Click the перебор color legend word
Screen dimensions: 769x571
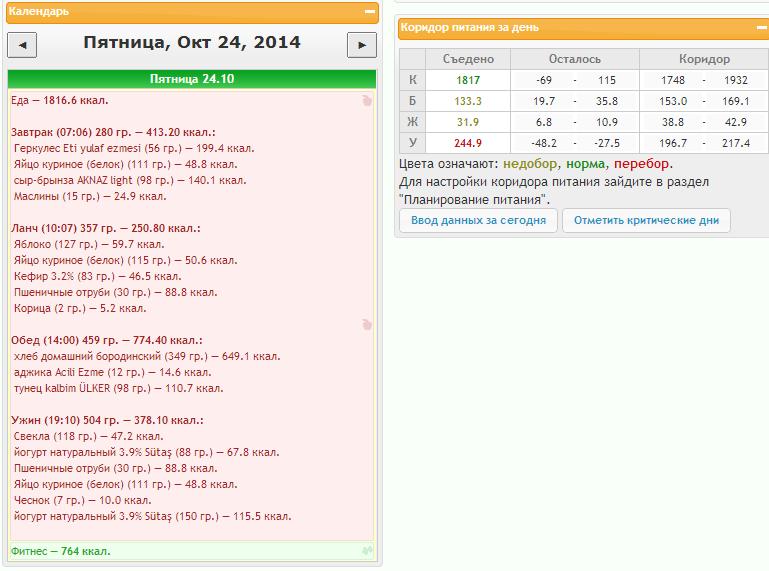click(642, 164)
